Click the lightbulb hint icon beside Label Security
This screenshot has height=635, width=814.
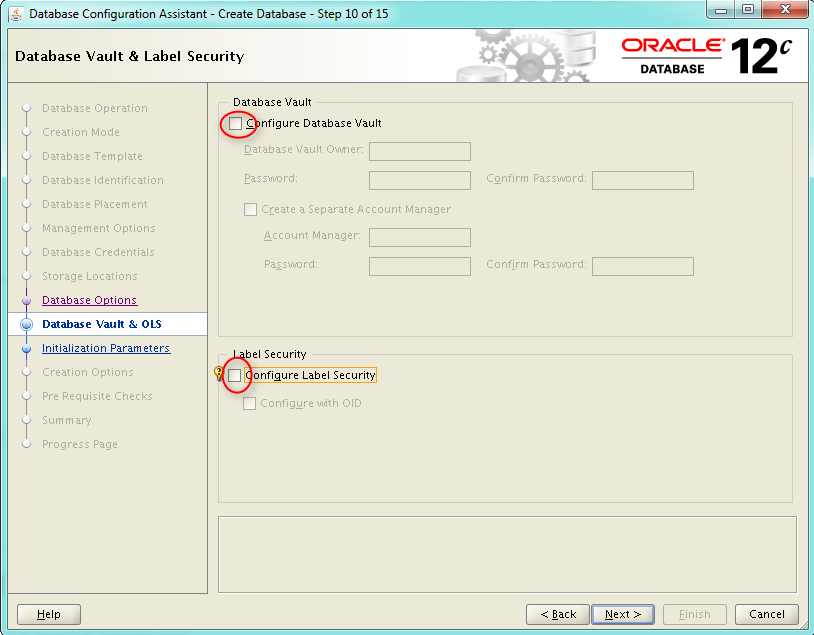coord(219,375)
